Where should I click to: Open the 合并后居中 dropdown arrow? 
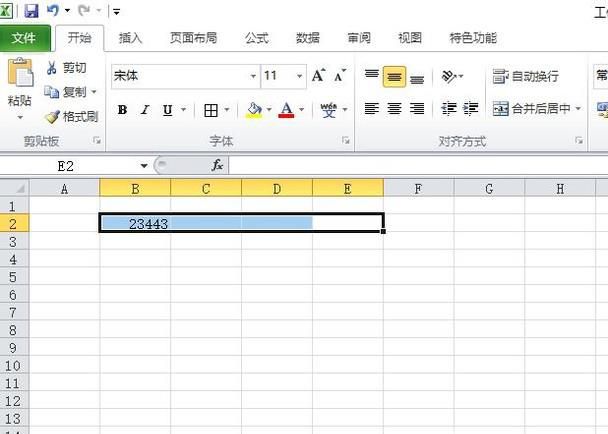(x=578, y=109)
